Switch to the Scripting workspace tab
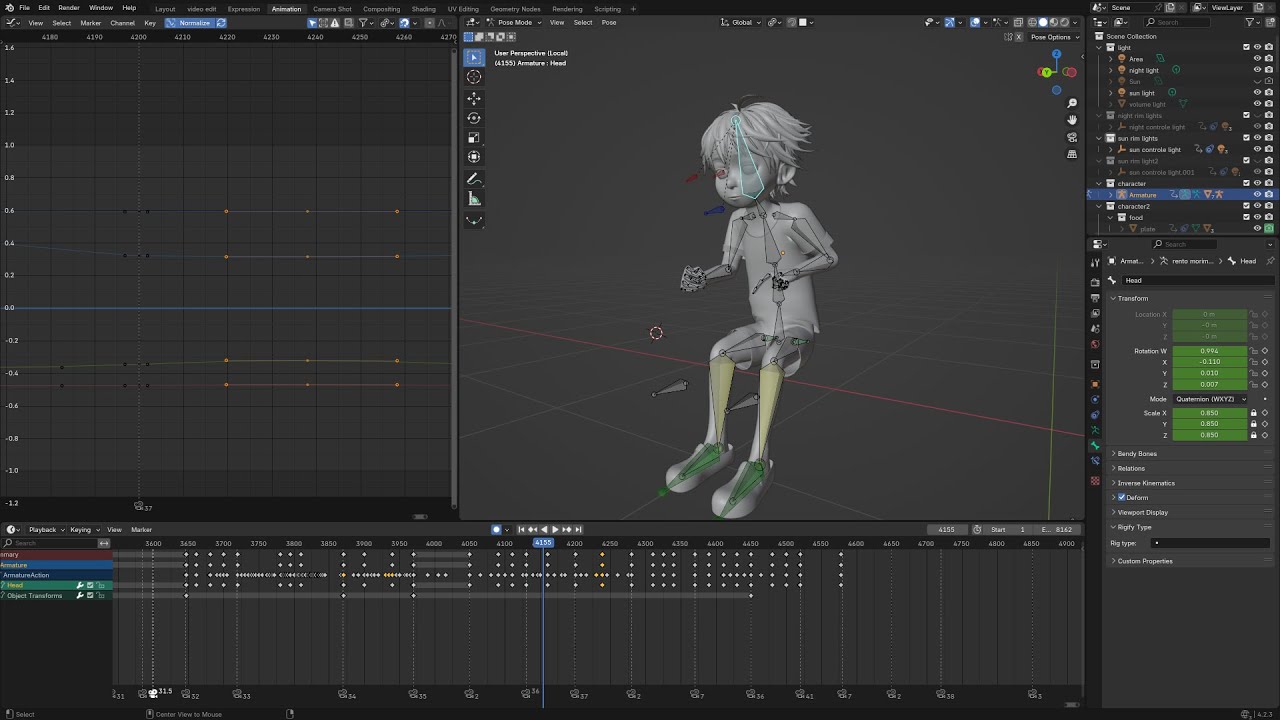The width and height of the screenshot is (1280, 720). pyautogui.click(x=607, y=9)
